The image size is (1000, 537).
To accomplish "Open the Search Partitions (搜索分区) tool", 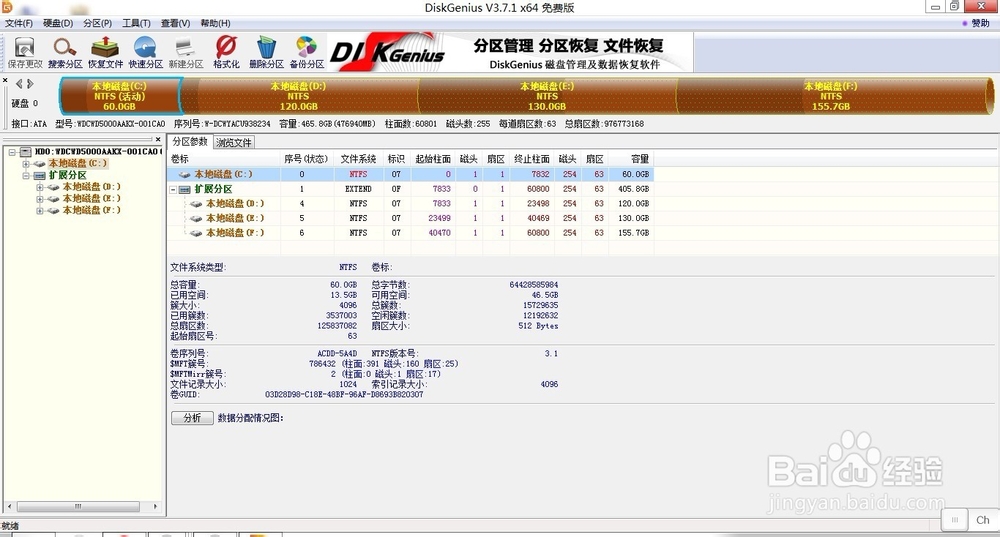I will 65,52.
